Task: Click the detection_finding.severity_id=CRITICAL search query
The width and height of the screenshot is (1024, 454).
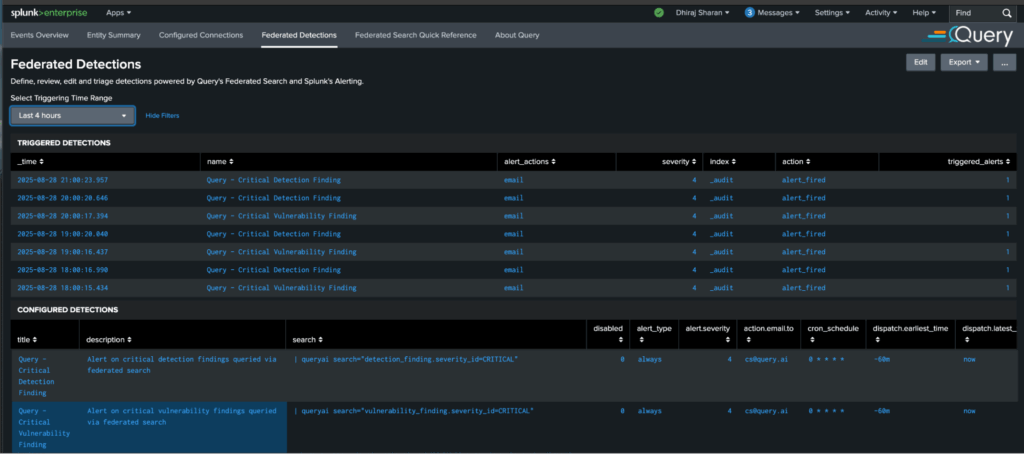Action: click(x=406, y=359)
